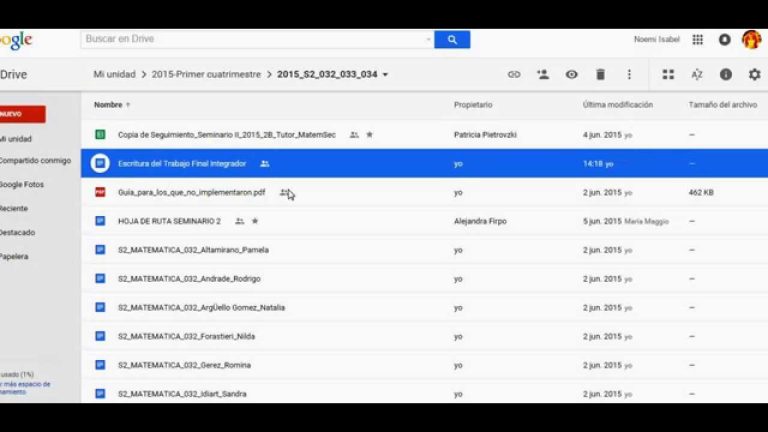This screenshot has height=432, width=768.
Task: Click shared people icon on HOJA DE RUTA row
Action: tap(240, 221)
